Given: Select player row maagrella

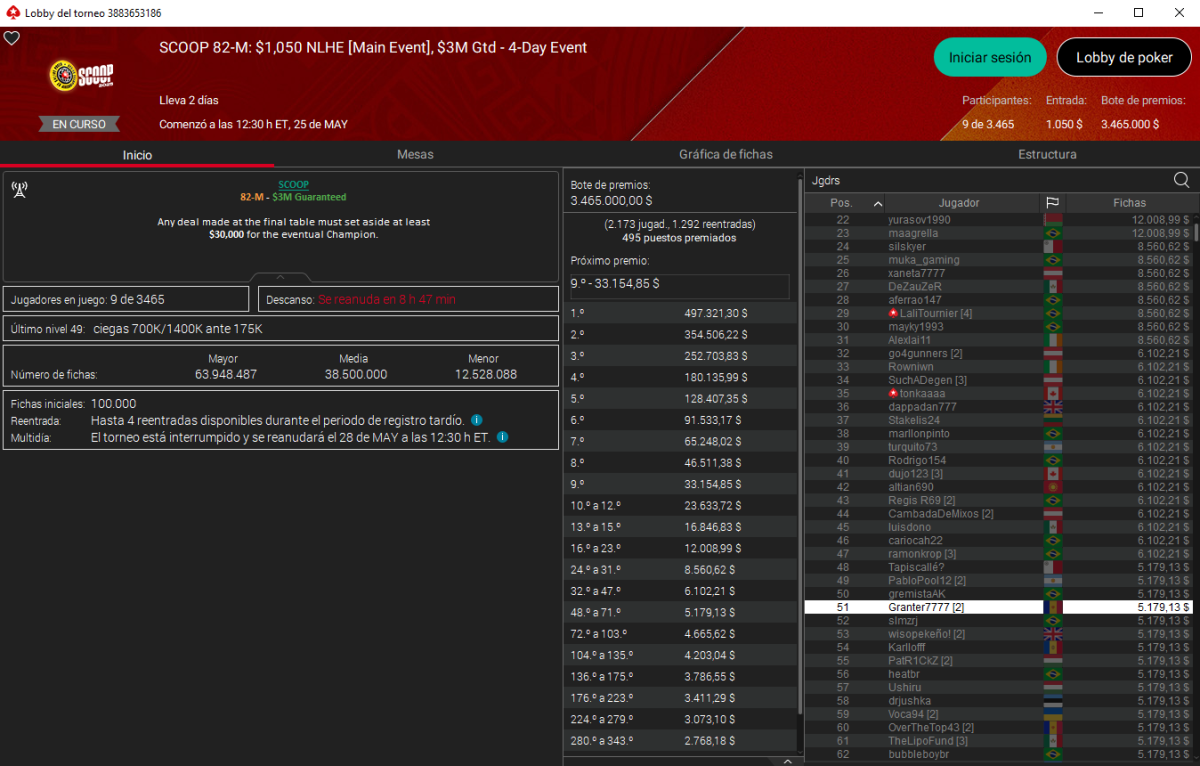Looking at the screenshot, I should click(999, 233).
